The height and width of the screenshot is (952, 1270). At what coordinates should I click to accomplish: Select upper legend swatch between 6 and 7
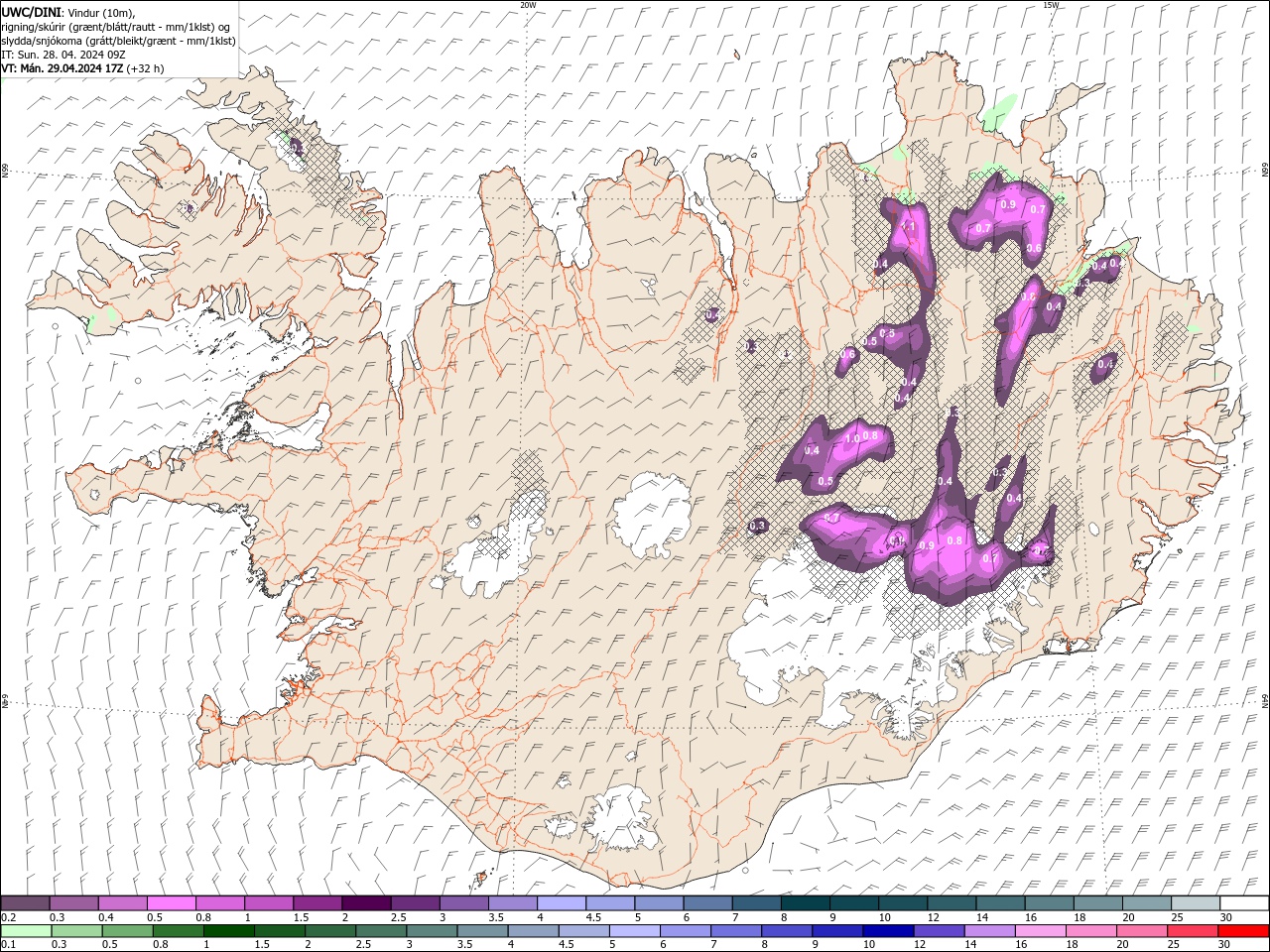707,902
